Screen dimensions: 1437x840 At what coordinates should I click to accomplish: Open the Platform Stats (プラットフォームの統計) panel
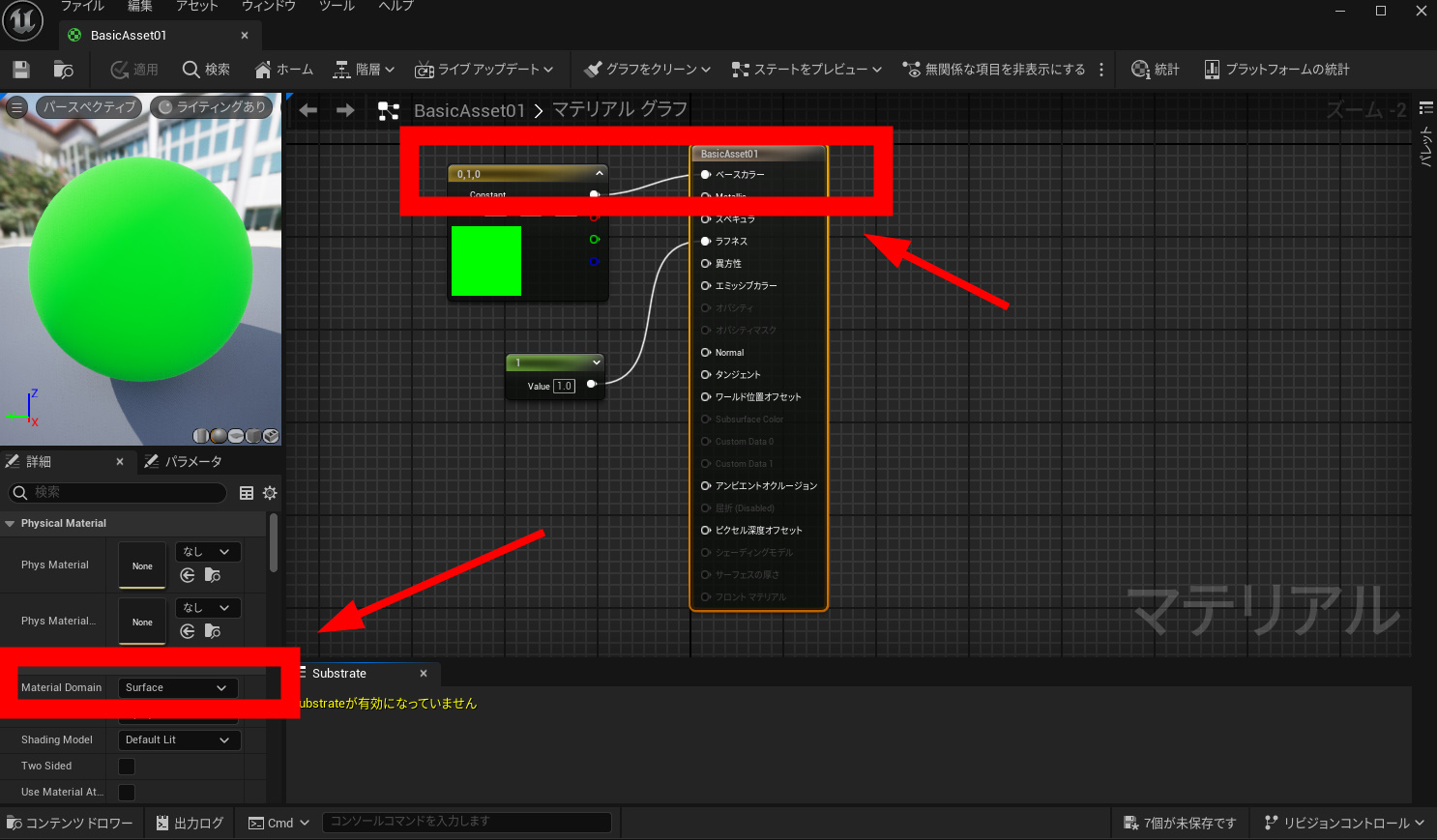point(1276,70)
